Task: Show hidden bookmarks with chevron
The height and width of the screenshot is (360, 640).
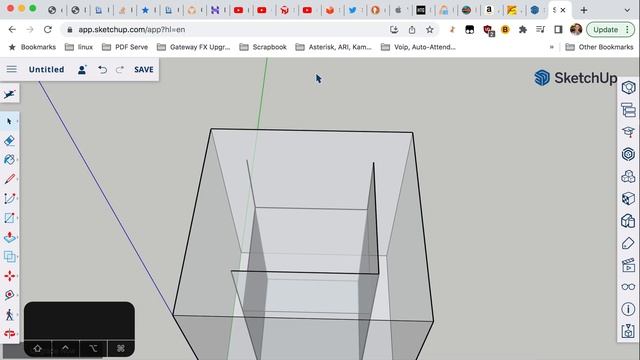Action: pyautogui.click(x=552, y=47)
